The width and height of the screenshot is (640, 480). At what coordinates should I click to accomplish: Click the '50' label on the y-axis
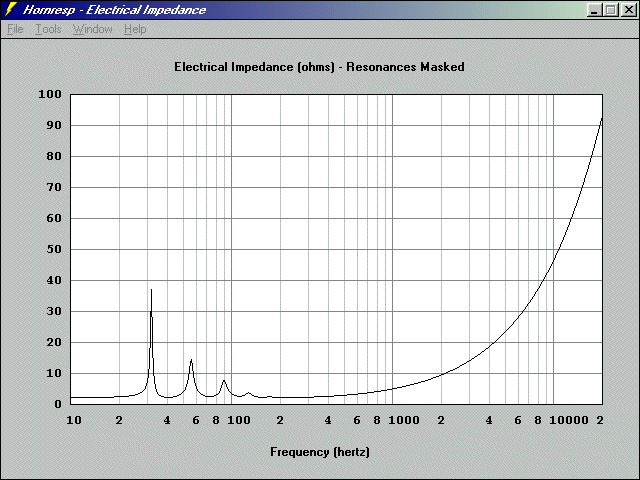[53, 249]
